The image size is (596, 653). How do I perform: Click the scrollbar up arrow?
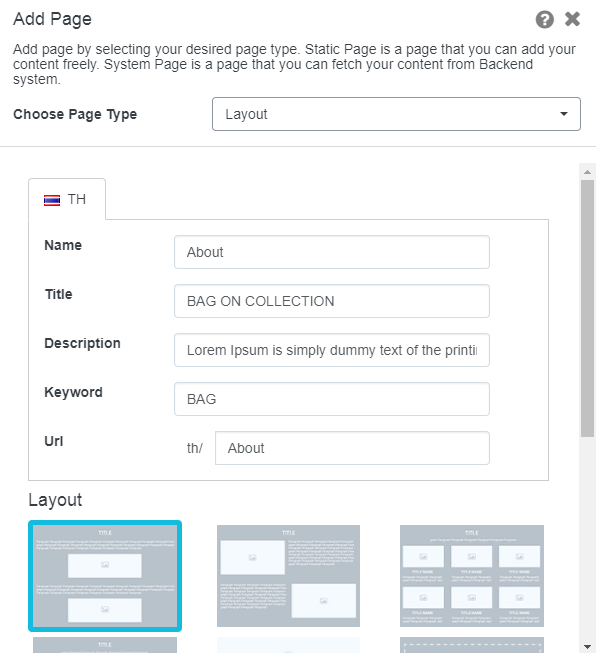tap(587, 172)
